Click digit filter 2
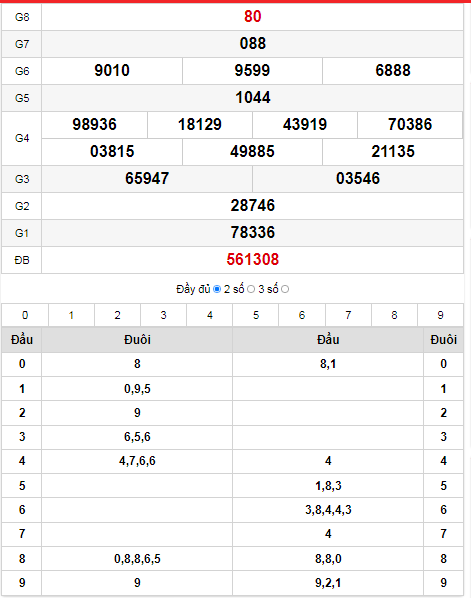The height and width of the screenshot is (598, 471). pos(117,315)
